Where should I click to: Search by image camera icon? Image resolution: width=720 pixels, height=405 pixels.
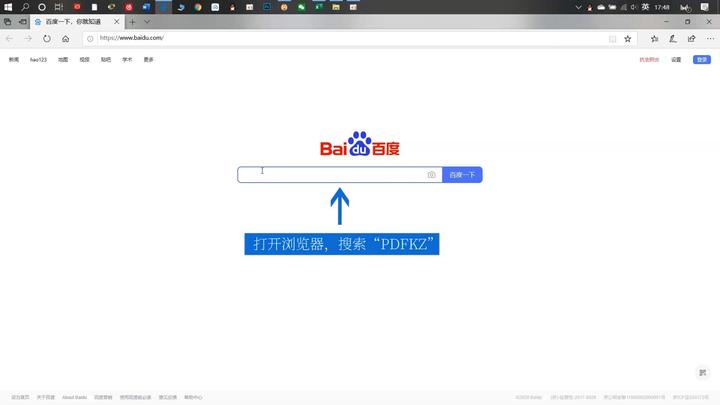(431, 175)
